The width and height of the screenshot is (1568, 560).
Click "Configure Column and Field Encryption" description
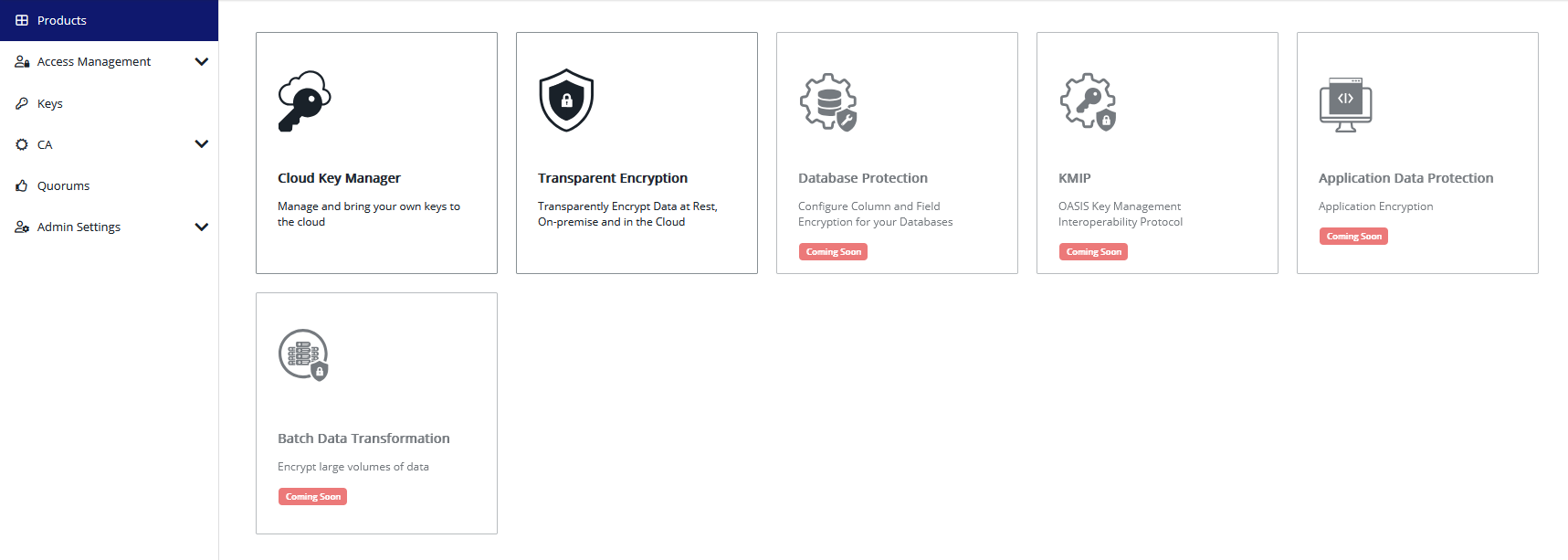[x=875, y=214]
